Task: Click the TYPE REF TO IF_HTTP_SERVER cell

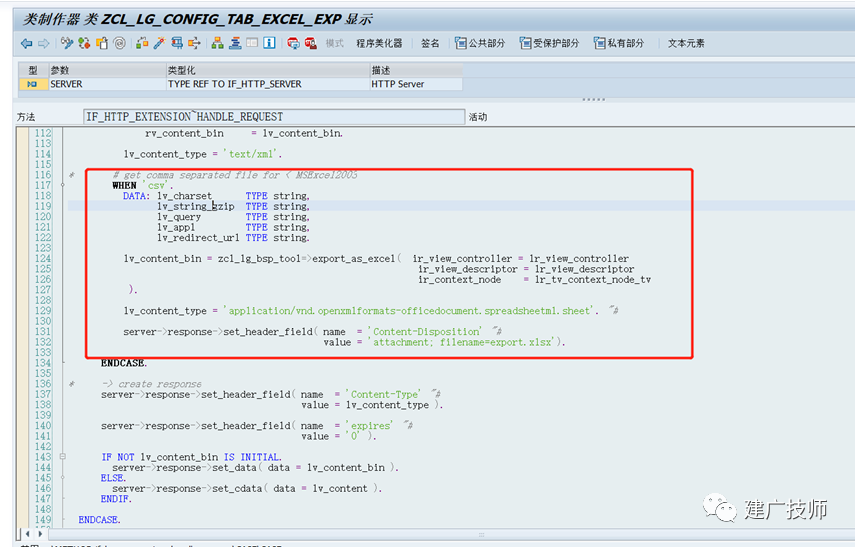Action: coord(268,84)
